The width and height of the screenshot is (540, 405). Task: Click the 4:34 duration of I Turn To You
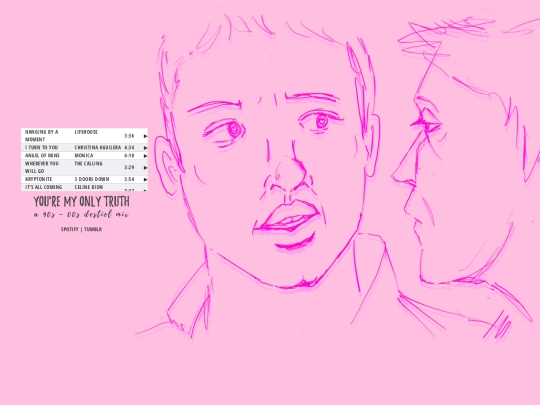129,148
